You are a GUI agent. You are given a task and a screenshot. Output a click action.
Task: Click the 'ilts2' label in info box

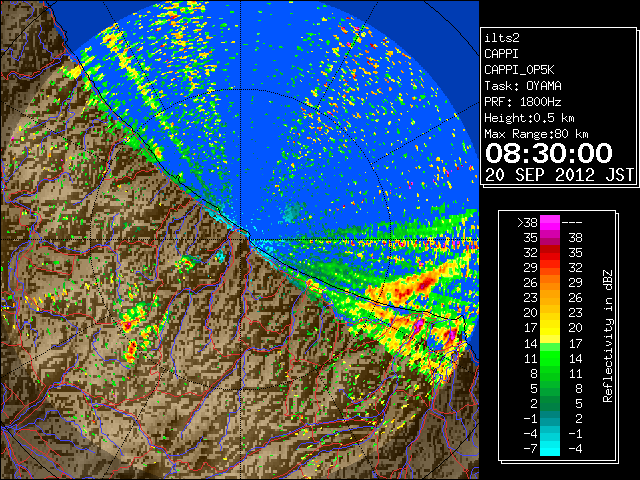[502, 38]
